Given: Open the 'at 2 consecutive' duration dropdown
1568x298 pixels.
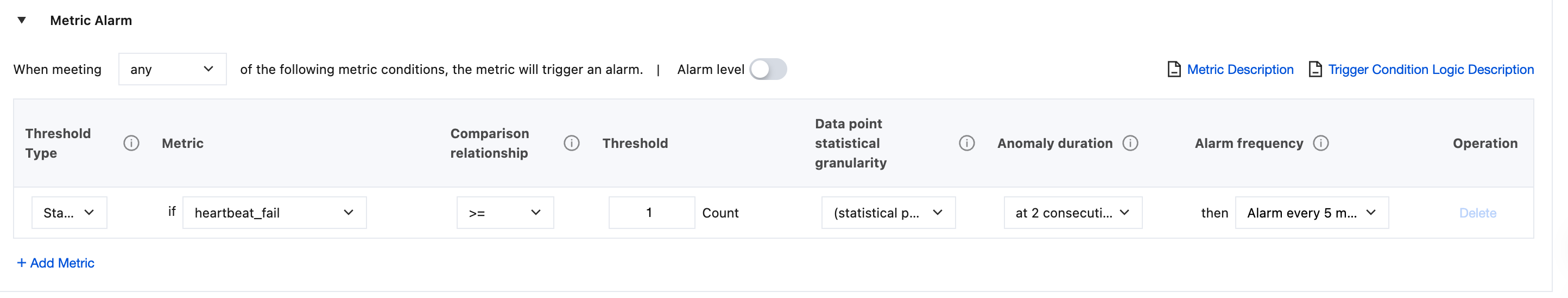Looking at the screenshot, I should click(1072, 213).
